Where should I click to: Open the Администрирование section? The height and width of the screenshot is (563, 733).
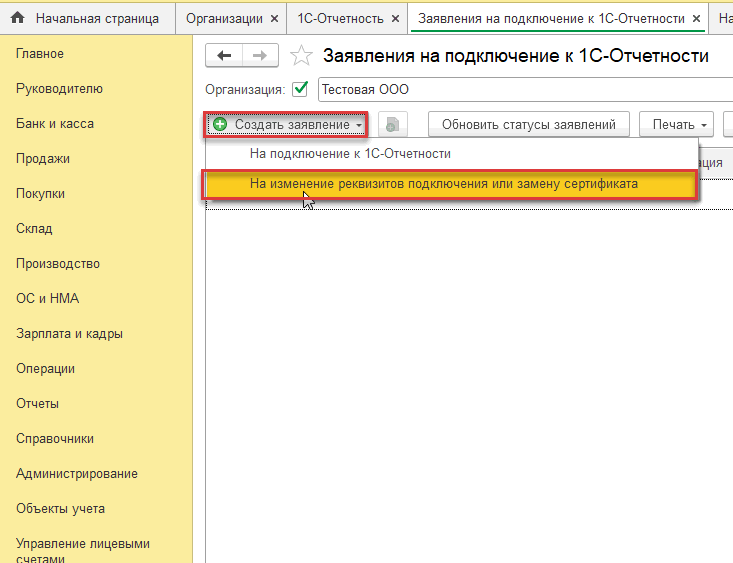click(x=77, y=474)
